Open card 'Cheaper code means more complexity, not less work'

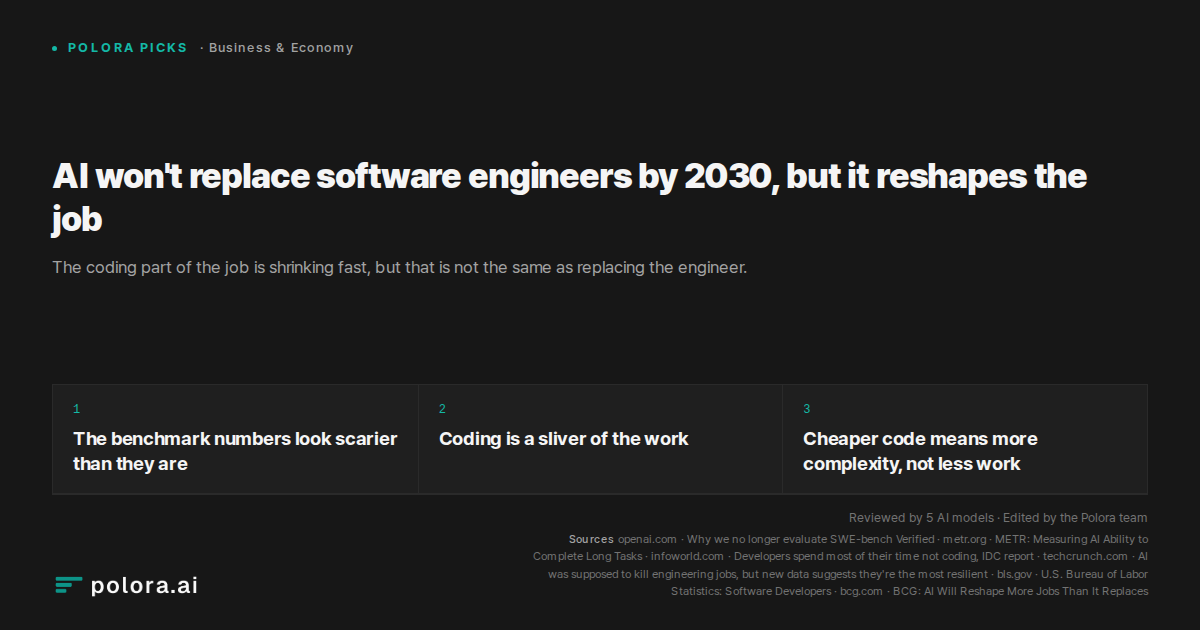[x=965, y=439]
